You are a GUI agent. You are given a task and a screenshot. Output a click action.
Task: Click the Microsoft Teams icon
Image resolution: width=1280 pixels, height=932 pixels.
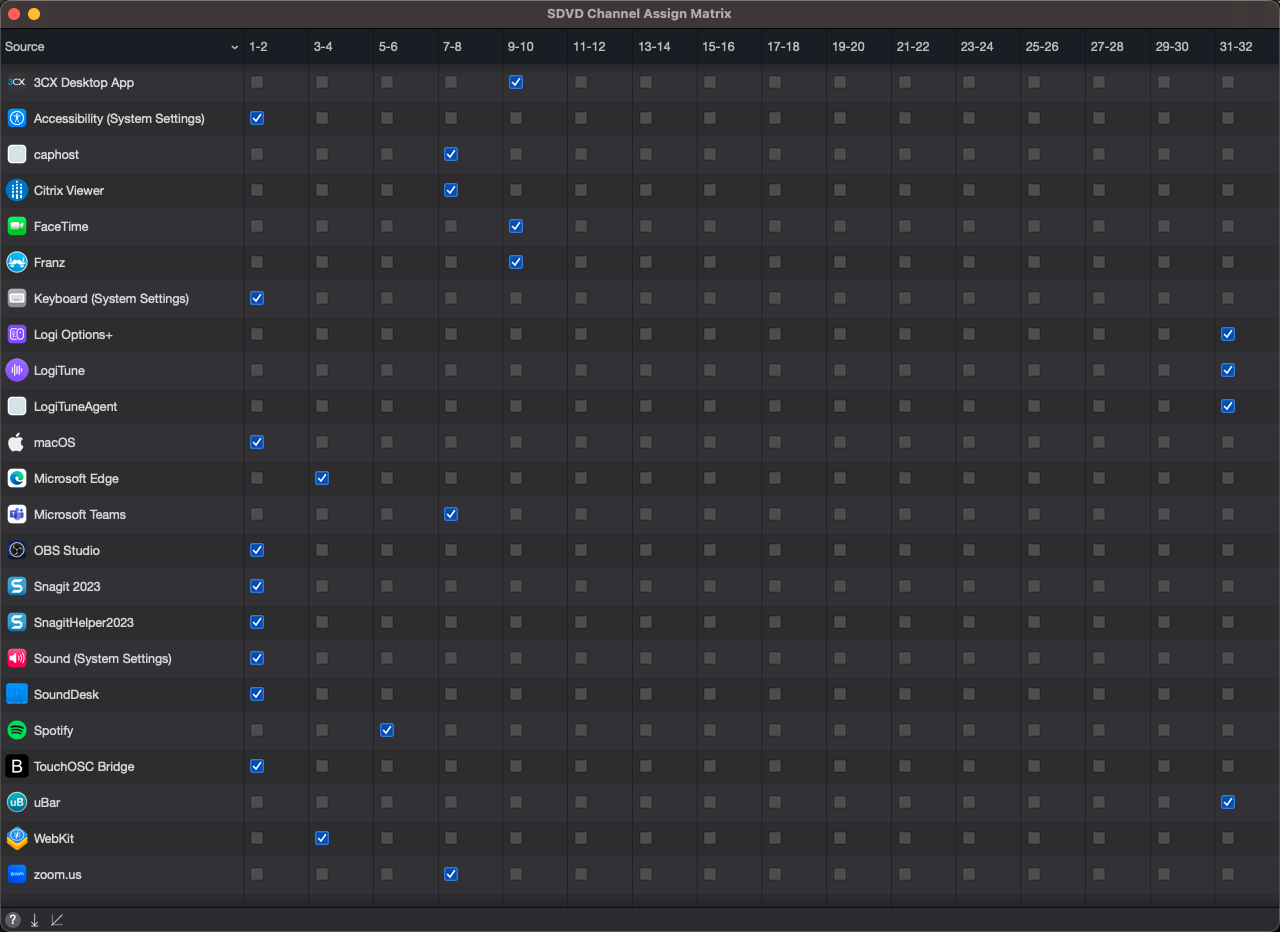point(15,514)
